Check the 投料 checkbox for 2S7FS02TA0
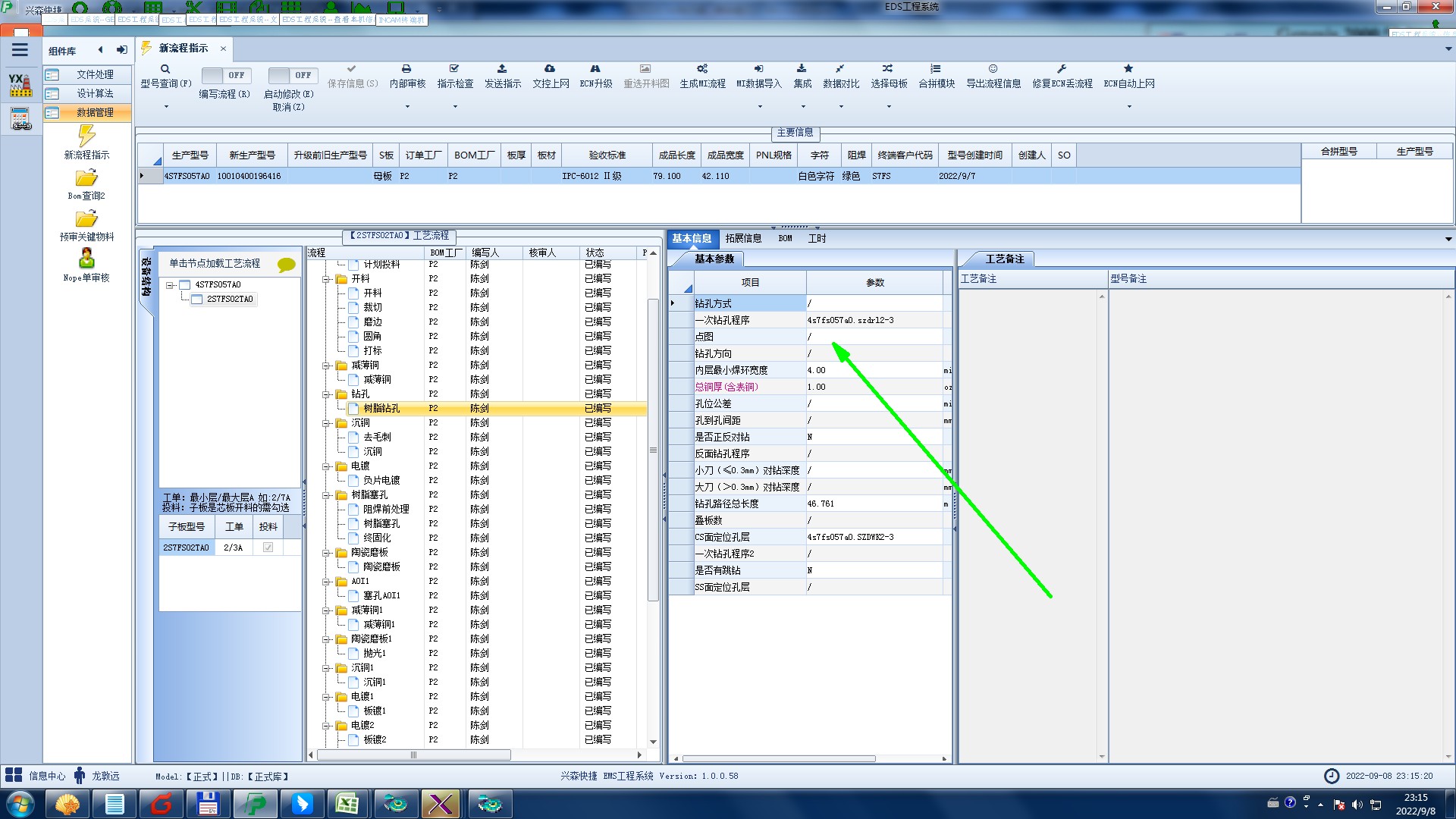 268,548
